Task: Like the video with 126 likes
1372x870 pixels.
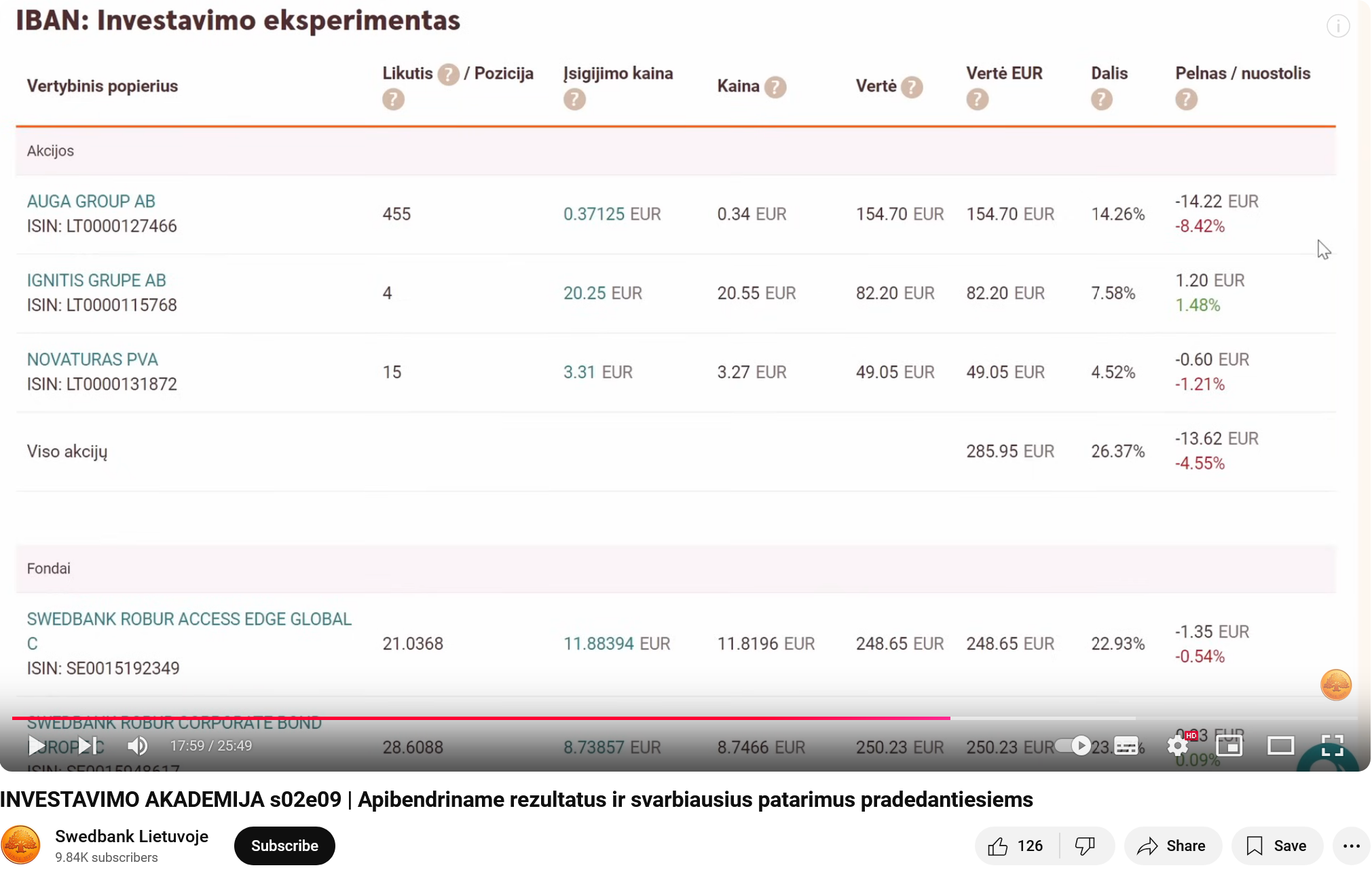Action: click(x=1016, y=846)
